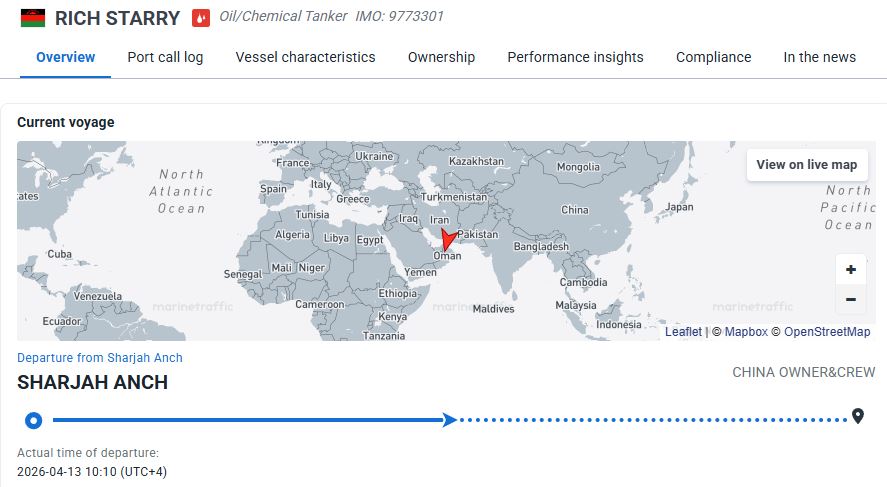Click View on live map button
This screenshot has height=487, width=887.
point(806,165)
